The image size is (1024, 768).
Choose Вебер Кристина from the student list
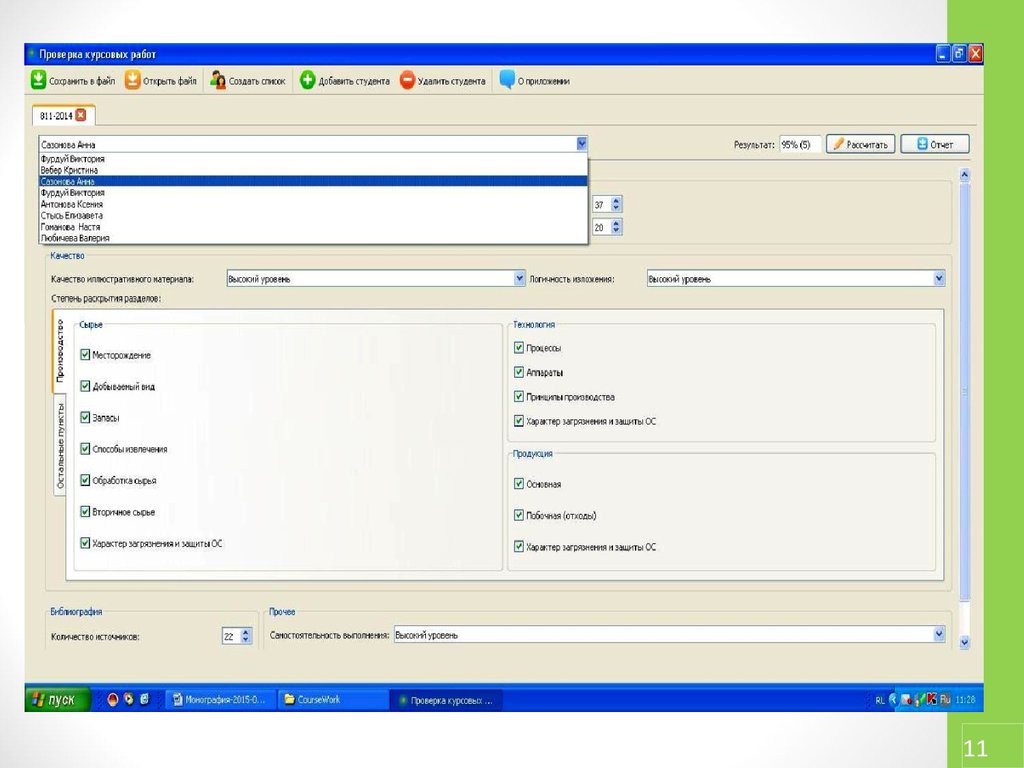pyautogui.click(x=313, y=170)
